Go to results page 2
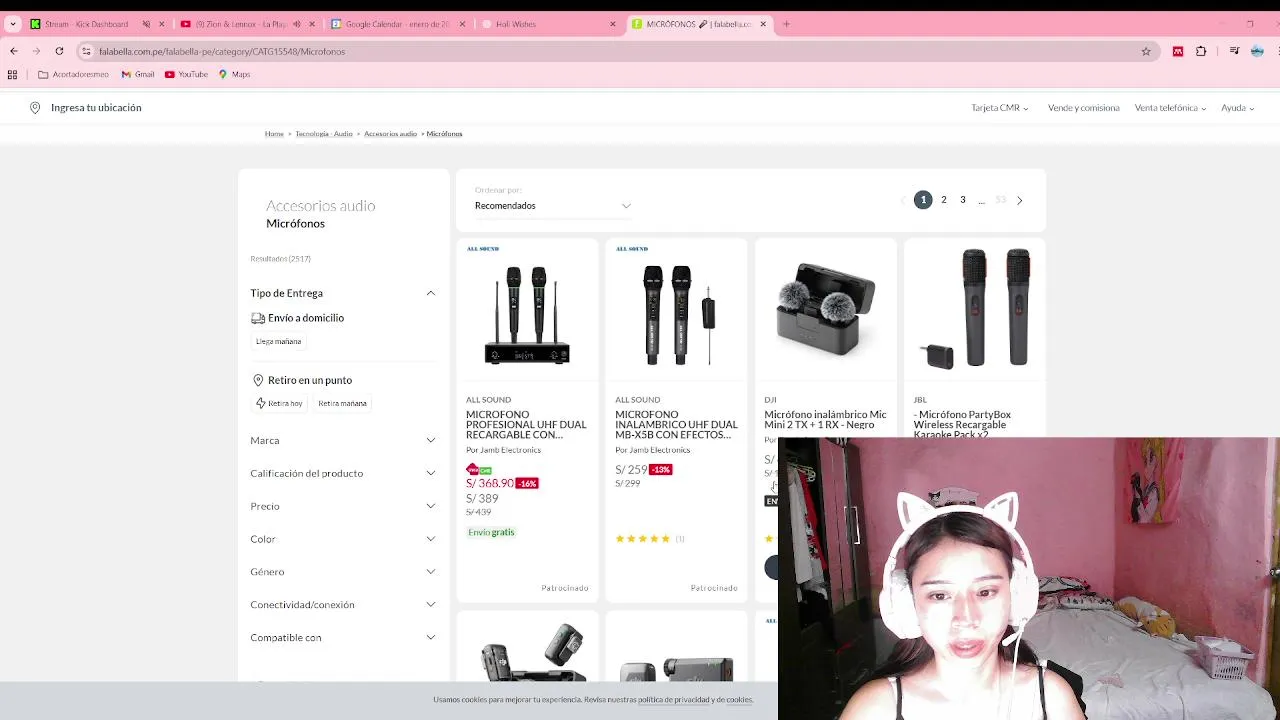Image resolution: width=1280 pixels, height=720 pixels. point(943,200)
